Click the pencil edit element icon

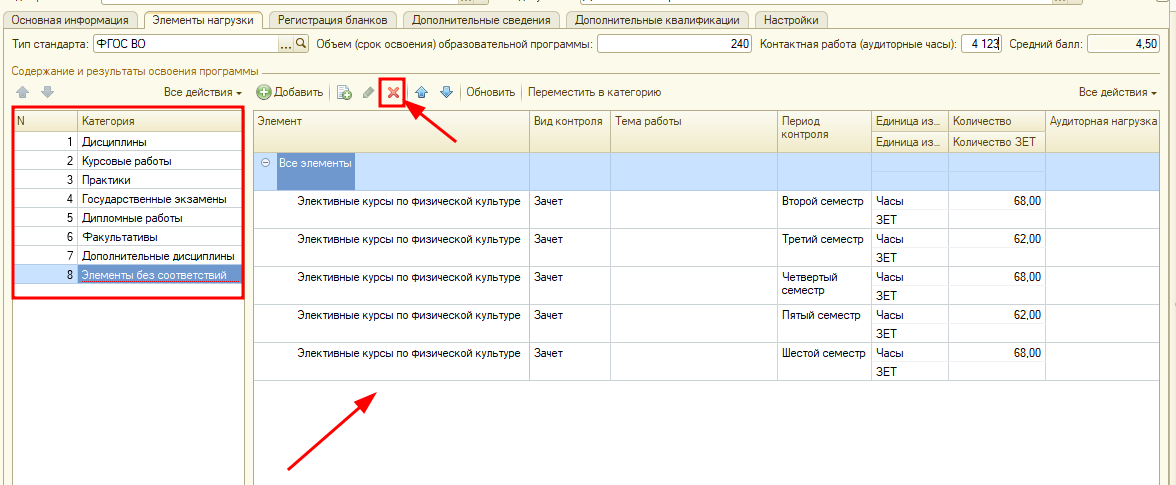pos(369,92)
